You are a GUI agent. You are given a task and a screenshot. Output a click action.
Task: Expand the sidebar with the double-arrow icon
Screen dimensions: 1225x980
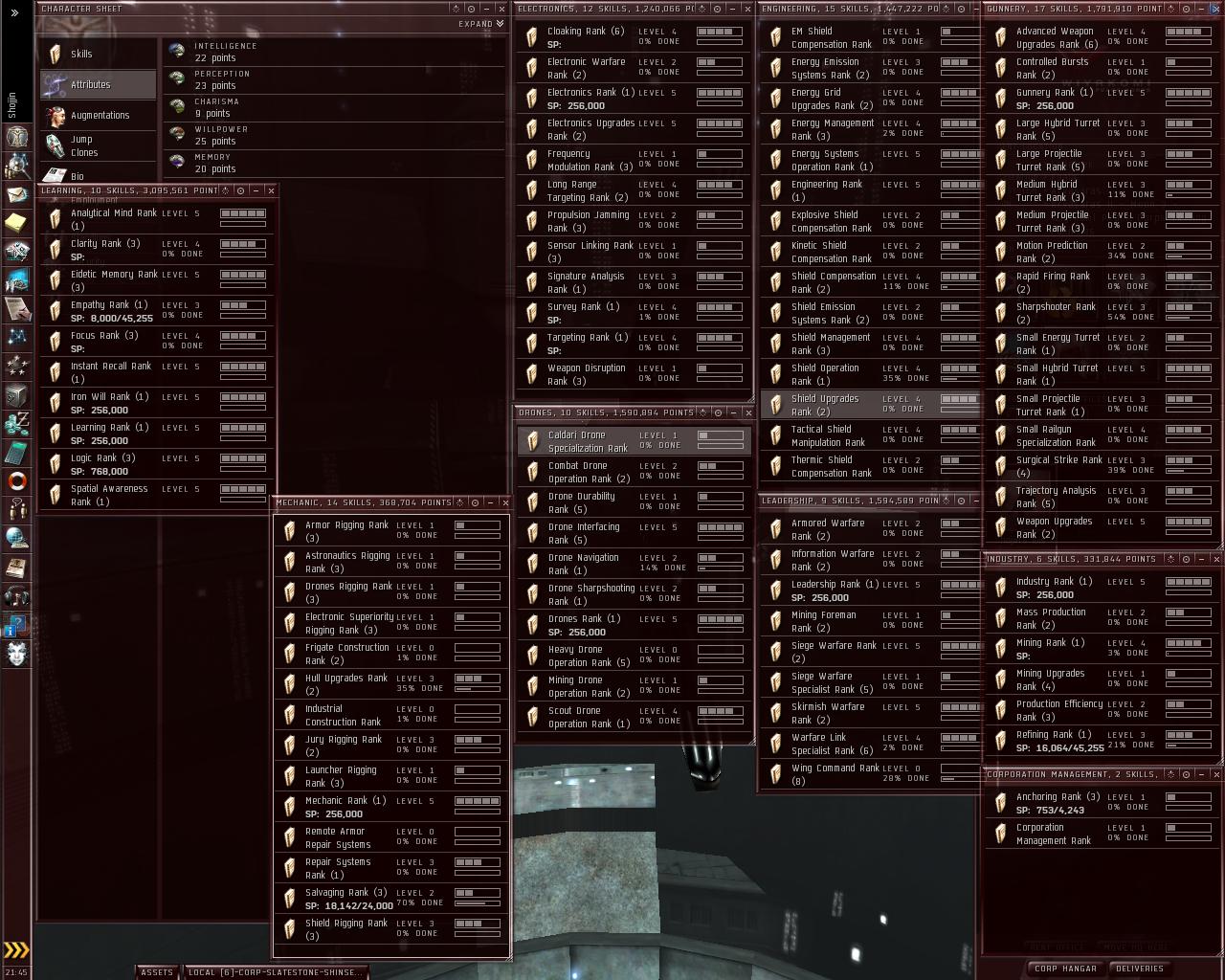click(14, 12)
